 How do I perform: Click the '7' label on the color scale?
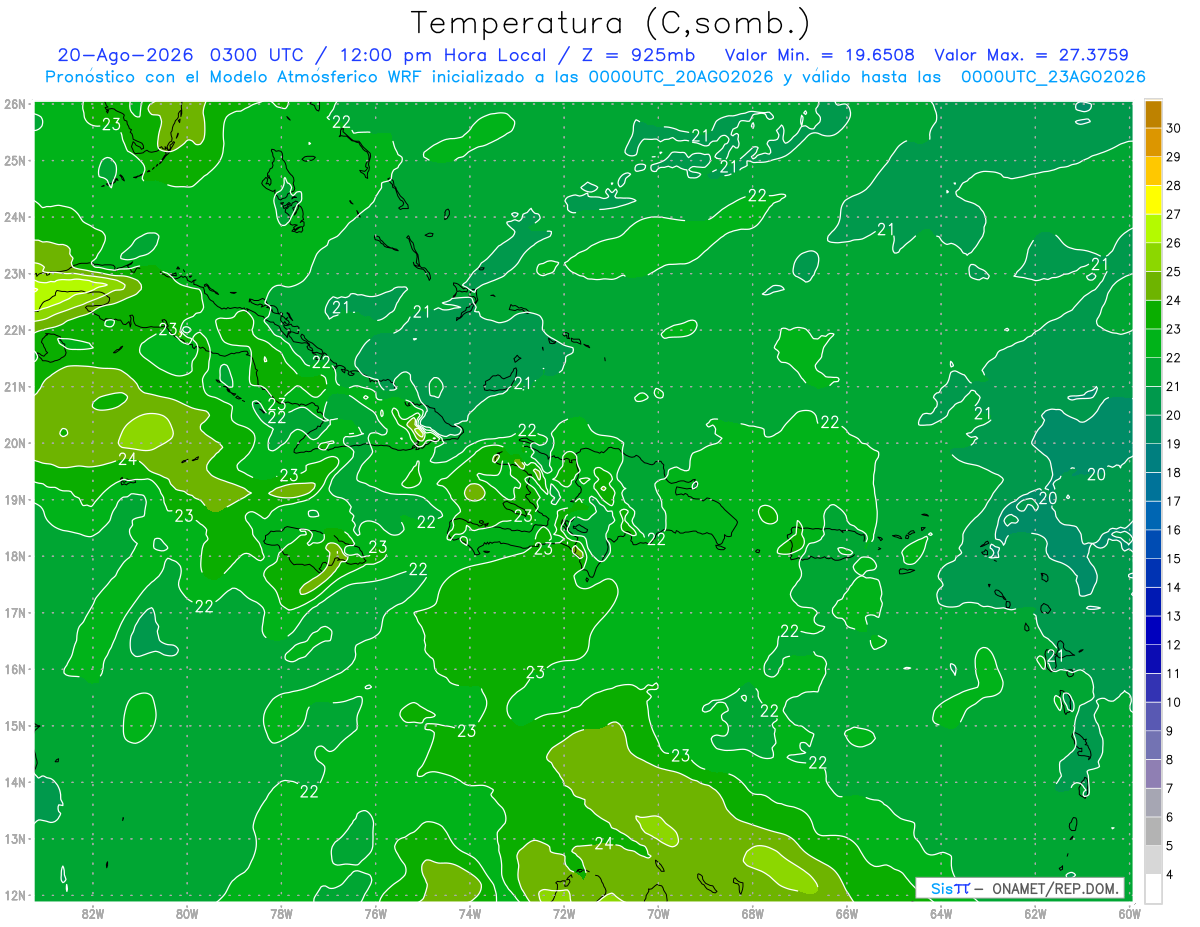tap(1170, 788)
